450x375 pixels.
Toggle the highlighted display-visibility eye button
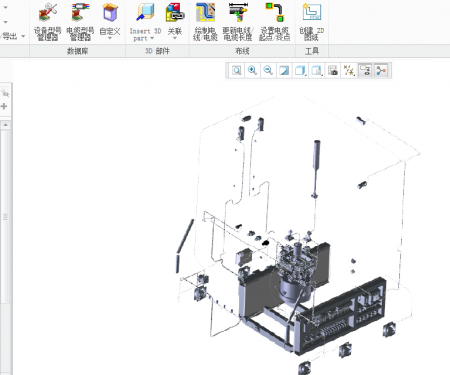tap(365, 70)
